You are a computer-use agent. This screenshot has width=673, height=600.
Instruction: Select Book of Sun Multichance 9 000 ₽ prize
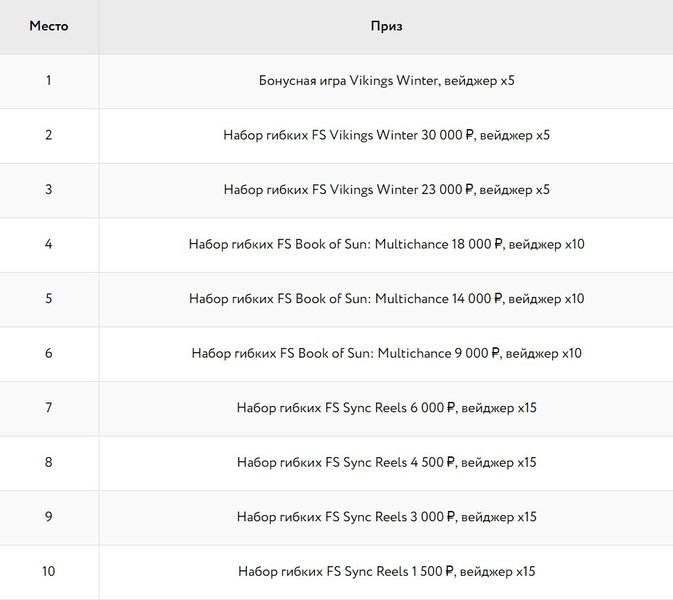[x=386, y=353]
